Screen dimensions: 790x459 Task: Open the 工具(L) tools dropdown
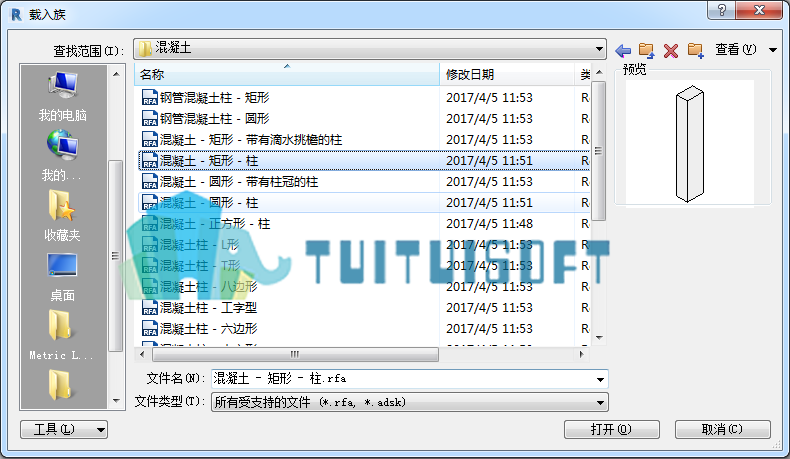(x=64, y=429)
